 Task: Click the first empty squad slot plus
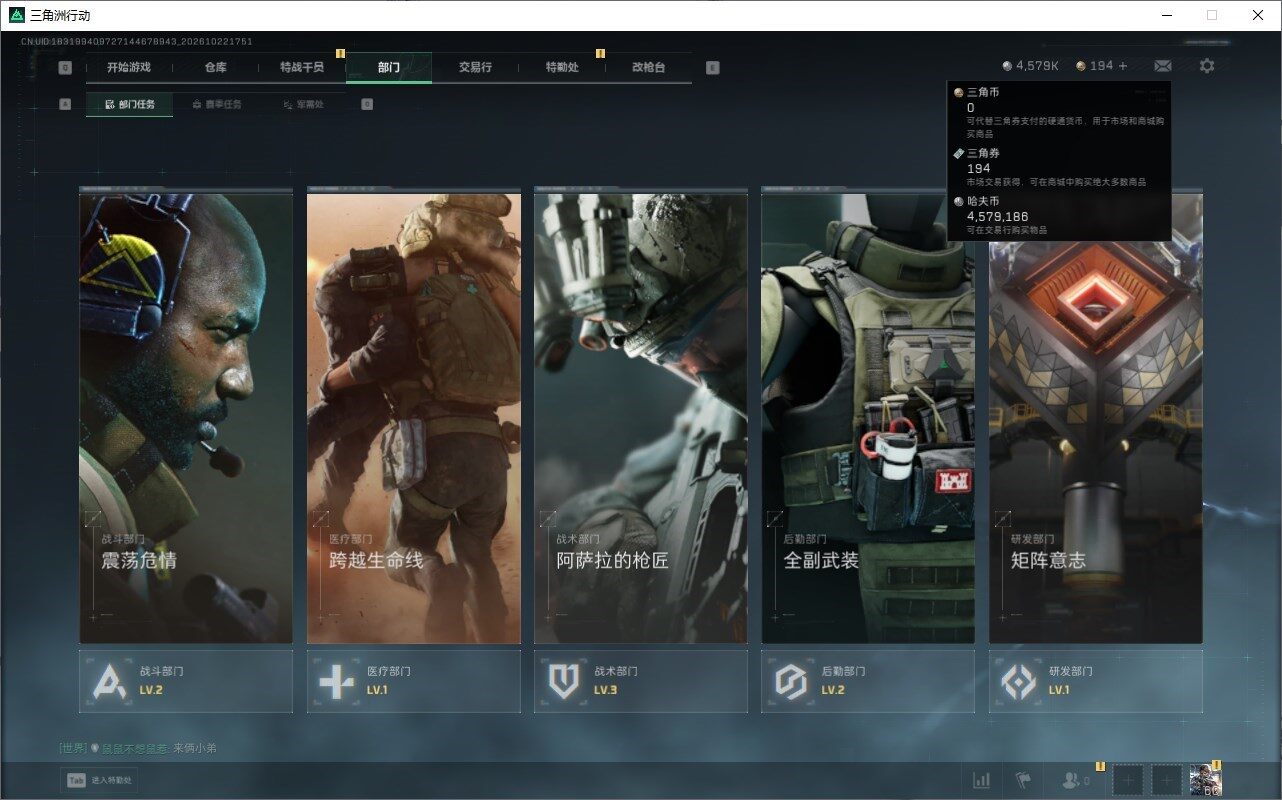coord(1128,780)
